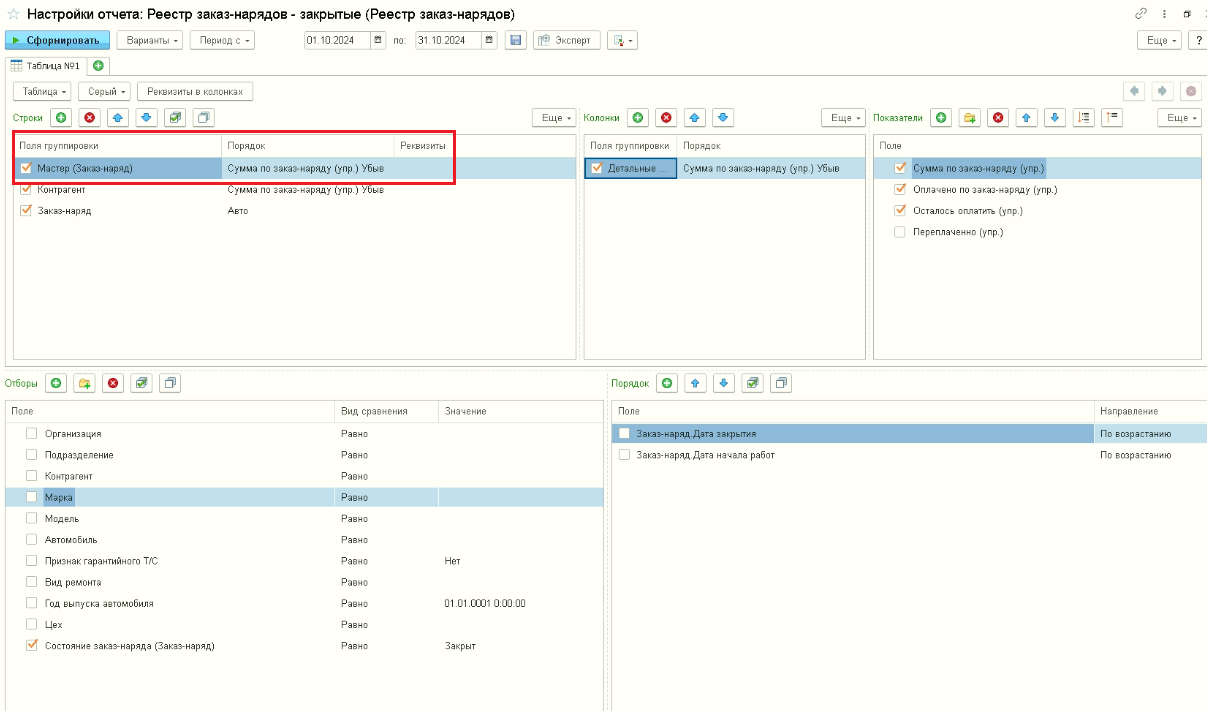Open the dropdown next to the Эксперт button

coord(623,40)
